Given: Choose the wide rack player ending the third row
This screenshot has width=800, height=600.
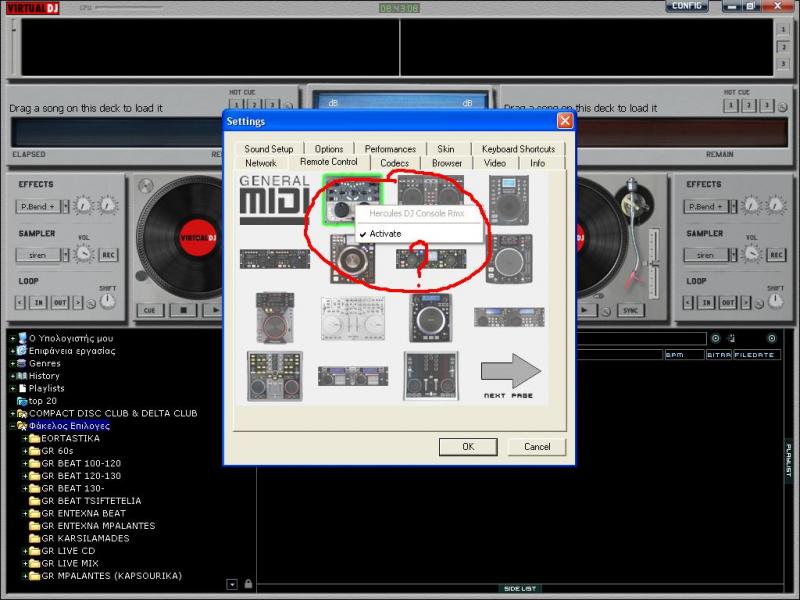Looking at the screenshot, I should tap(509, 317).
